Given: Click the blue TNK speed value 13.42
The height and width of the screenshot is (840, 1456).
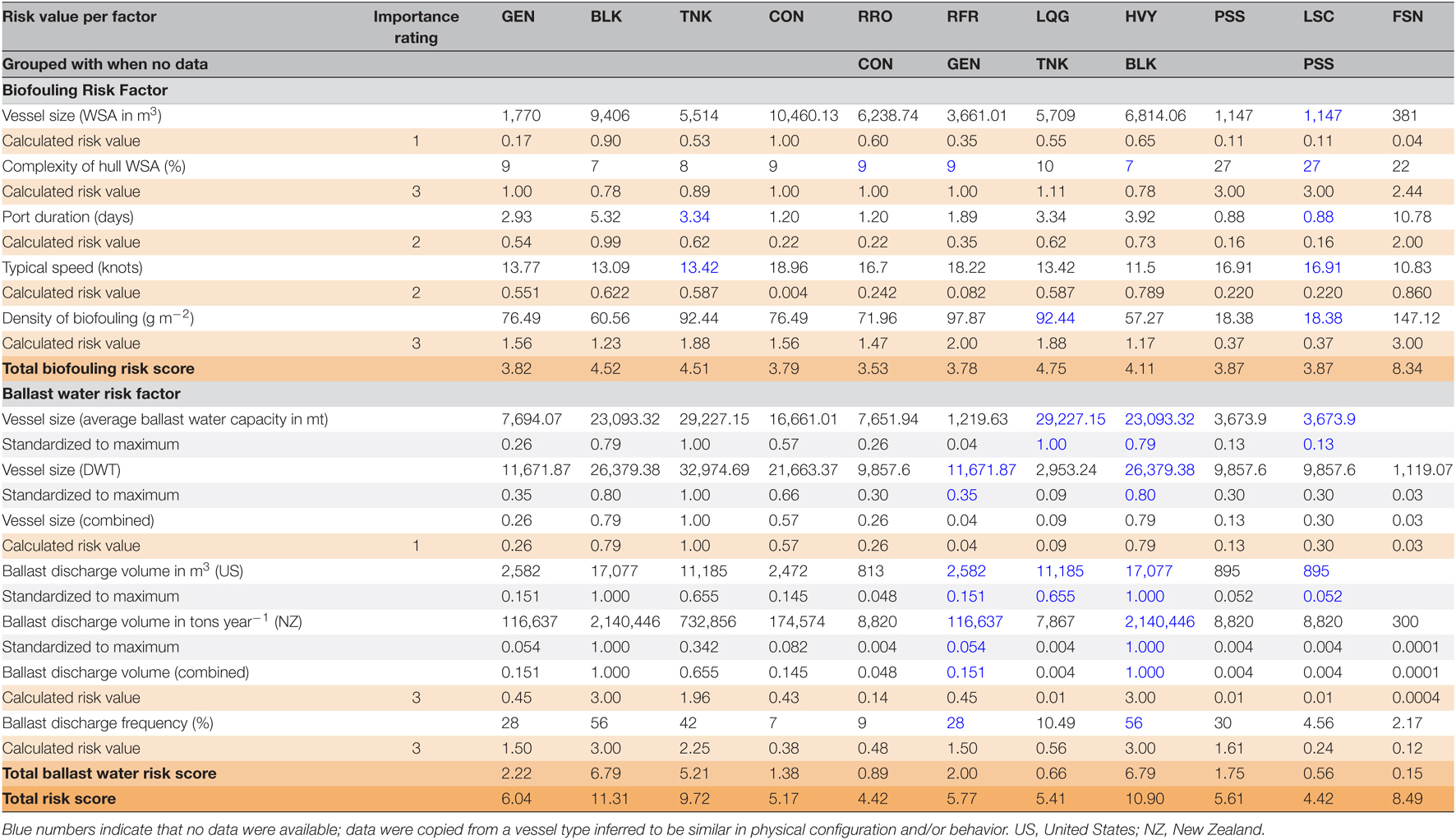Looking at the screenshot, I should pyautogui.click(x=699, y=267).
